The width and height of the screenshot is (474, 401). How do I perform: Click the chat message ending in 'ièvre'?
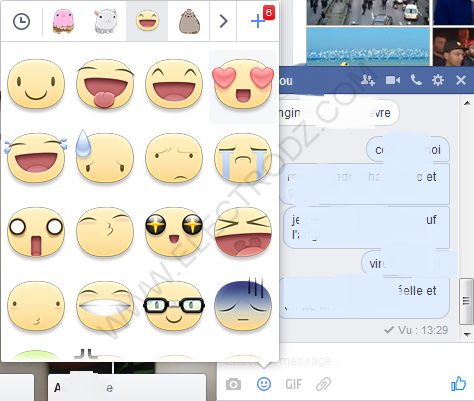tap(339, 113)
